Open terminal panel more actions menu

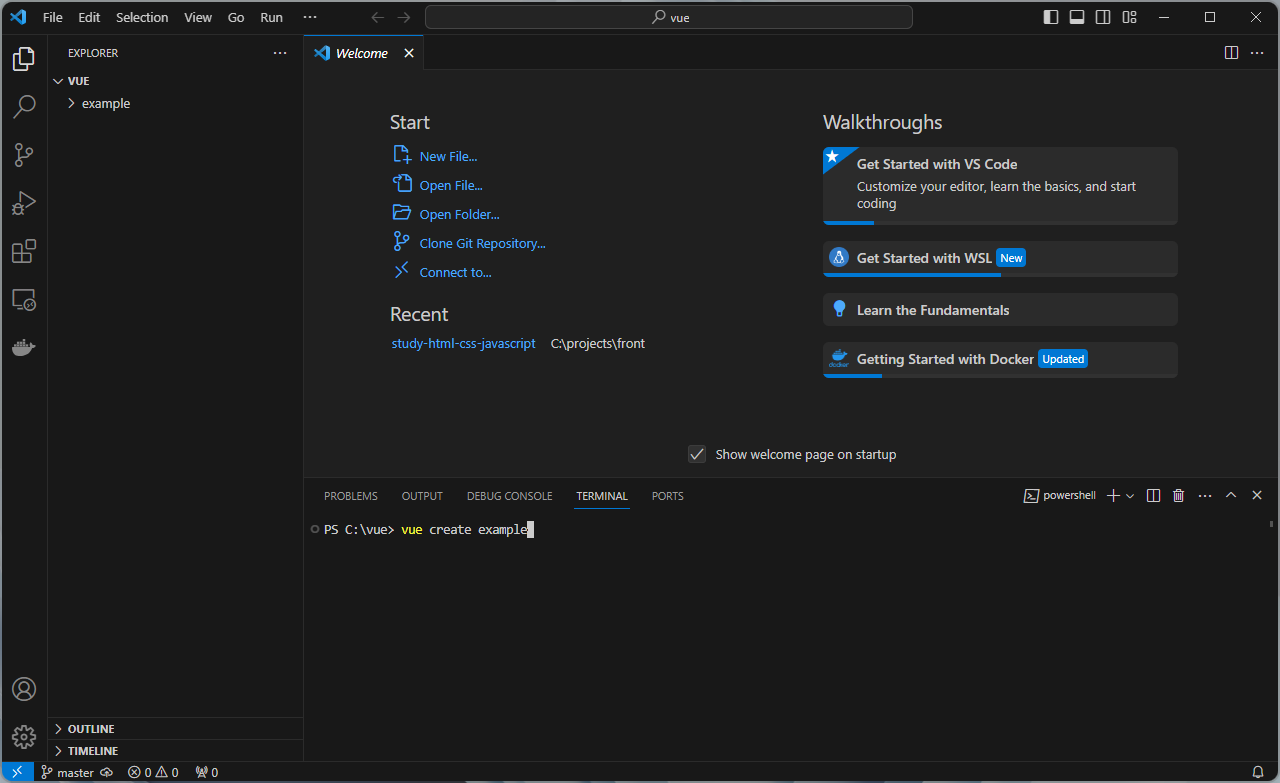1205,496
